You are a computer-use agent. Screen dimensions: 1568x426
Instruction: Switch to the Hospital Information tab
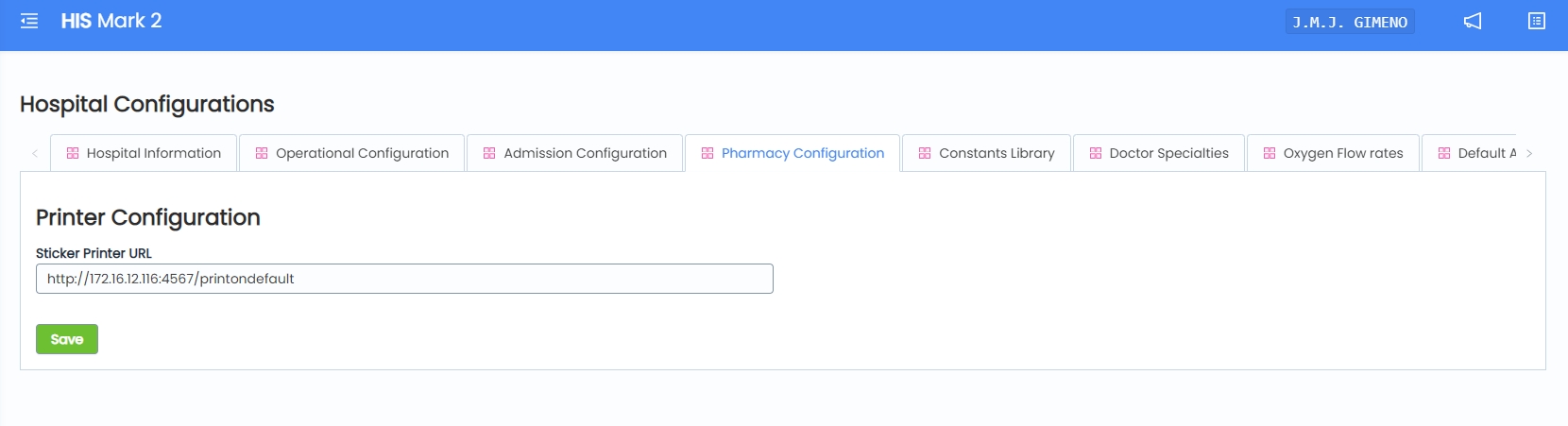154,153
